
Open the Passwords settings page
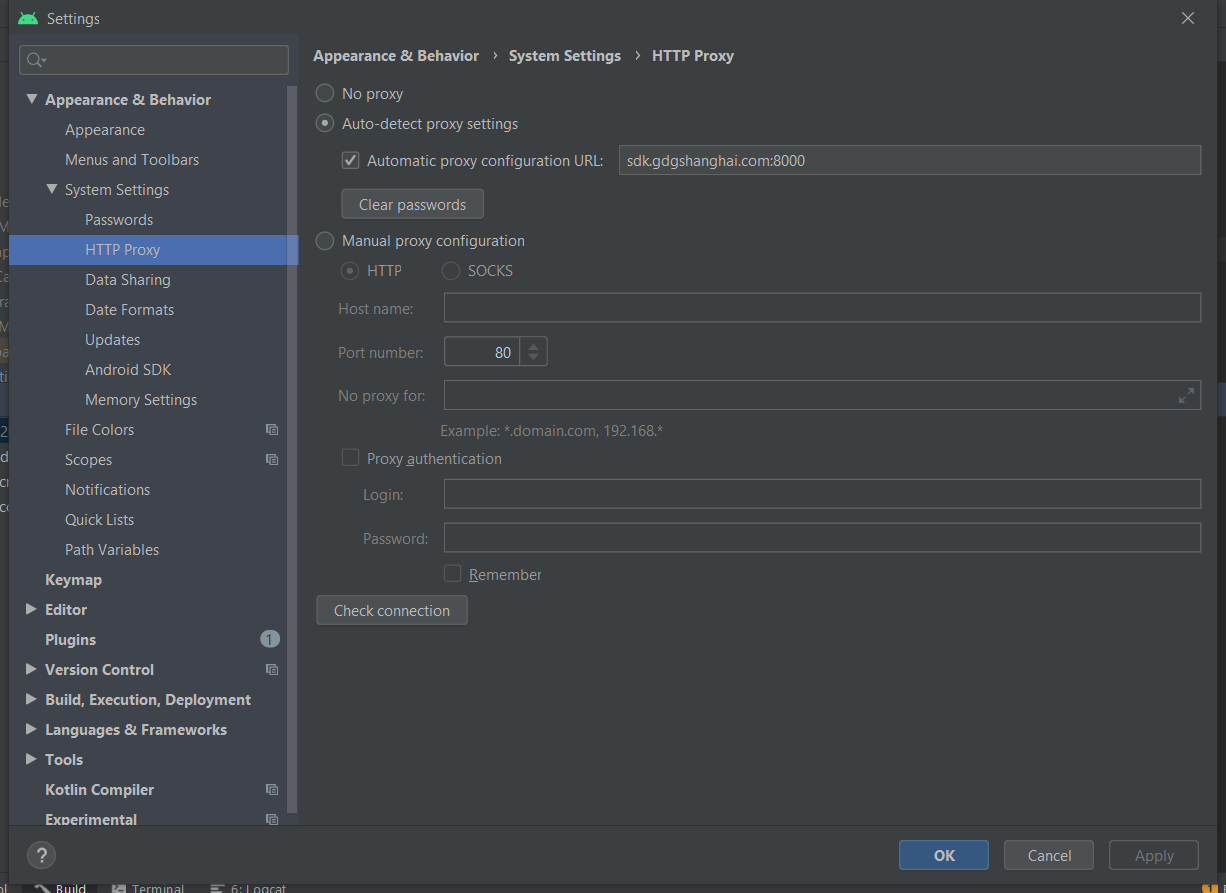tap(119, 220)
